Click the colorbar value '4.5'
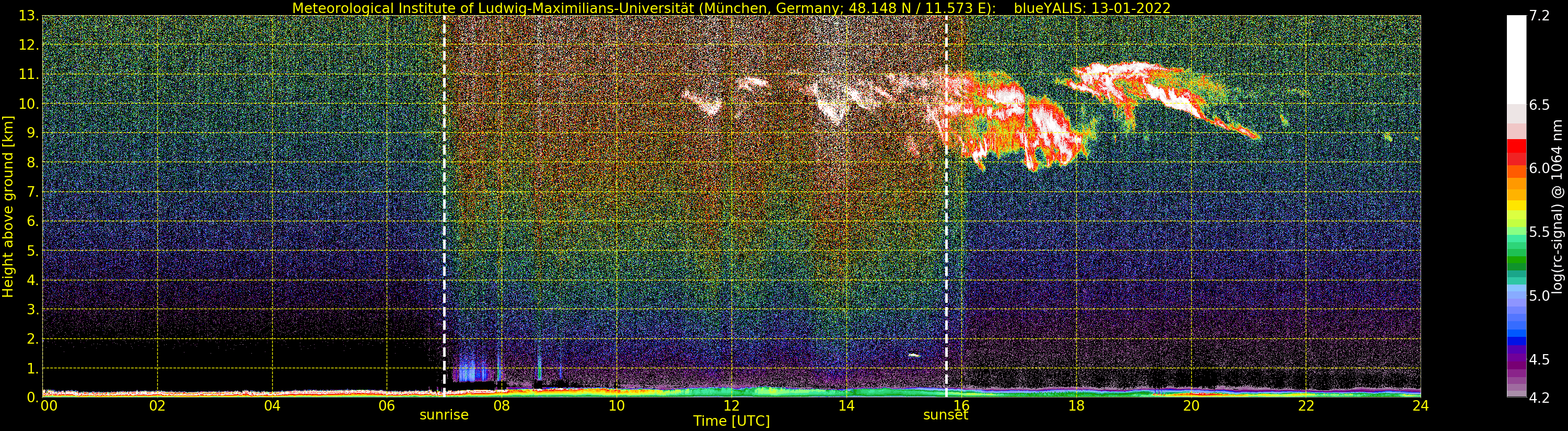Screen dimensions: 1568x431 pos(1539,359)
